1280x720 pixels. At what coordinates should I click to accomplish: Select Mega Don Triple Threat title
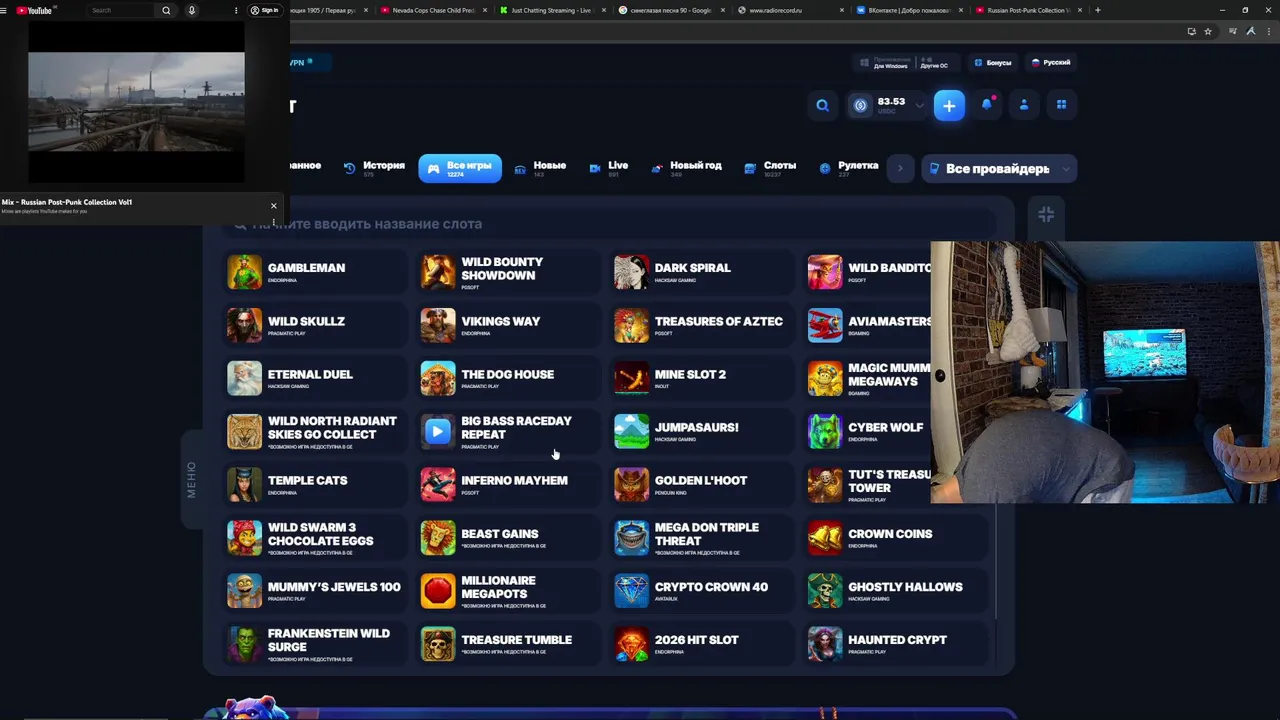coord(706,534)
